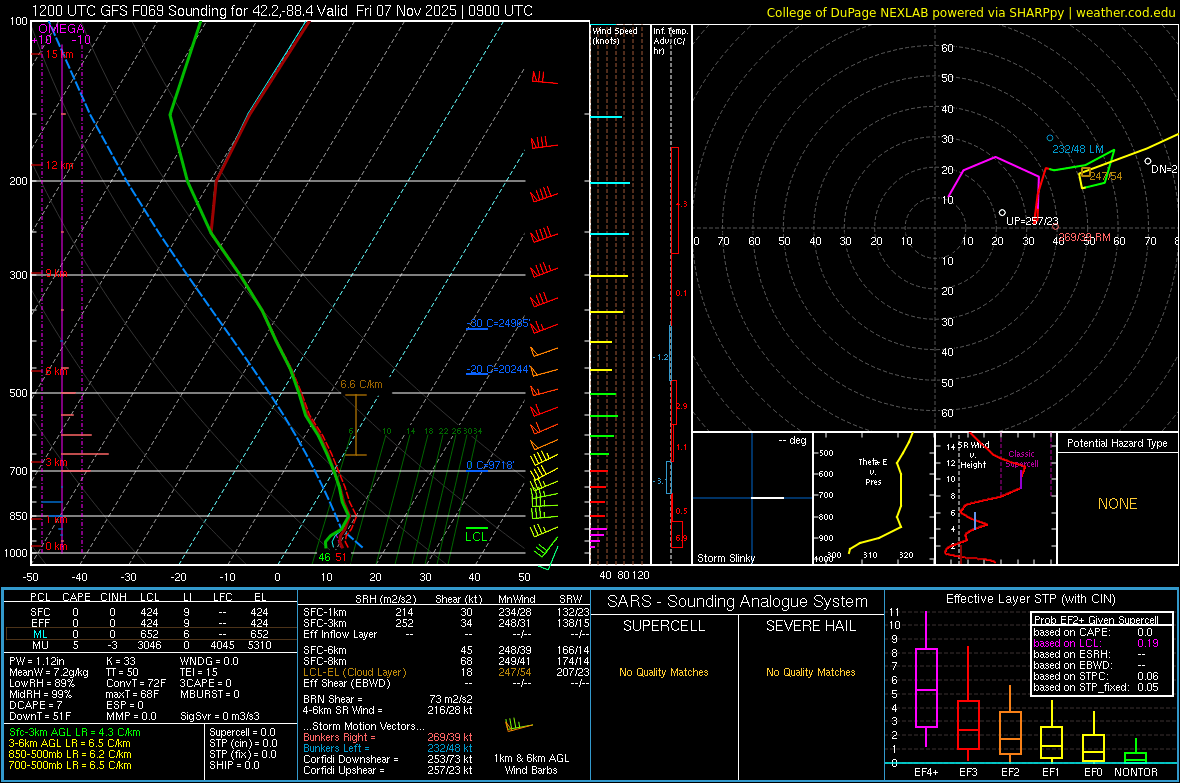Viewport: 1180px width, 783px height.
Task: Click the 'SigSvr = 0 m3/s3' value
Action: [x=220, y=716]
